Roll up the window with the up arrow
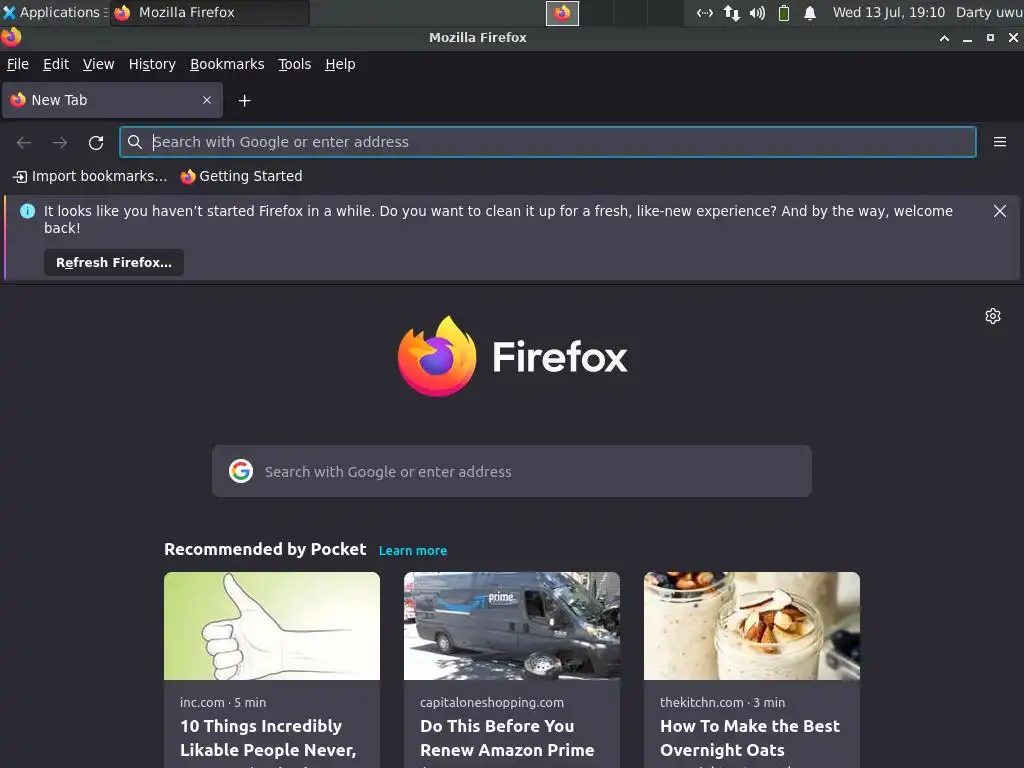 [944, 38]
